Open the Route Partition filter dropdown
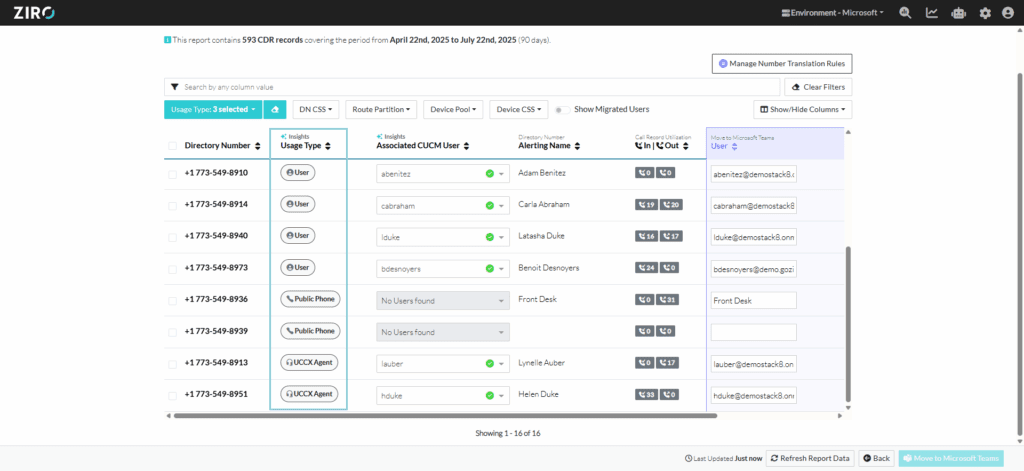Viewport: 1024px width, 471px height. [x=381, y=110]
